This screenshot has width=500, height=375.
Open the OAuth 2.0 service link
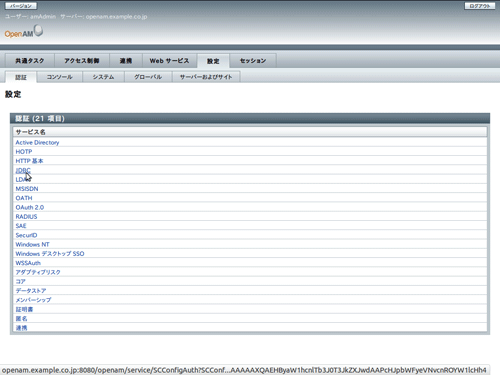point(30,207)
